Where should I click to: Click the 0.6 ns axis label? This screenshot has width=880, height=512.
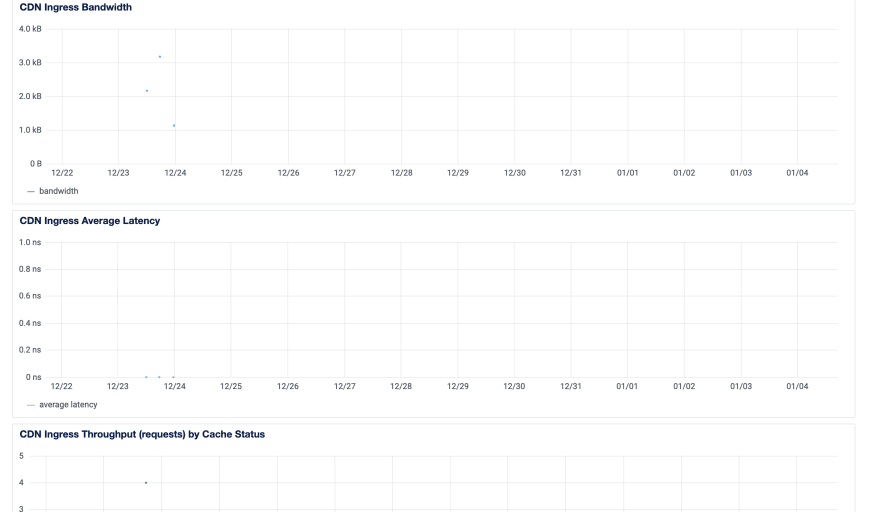click(x=30, y=296)
